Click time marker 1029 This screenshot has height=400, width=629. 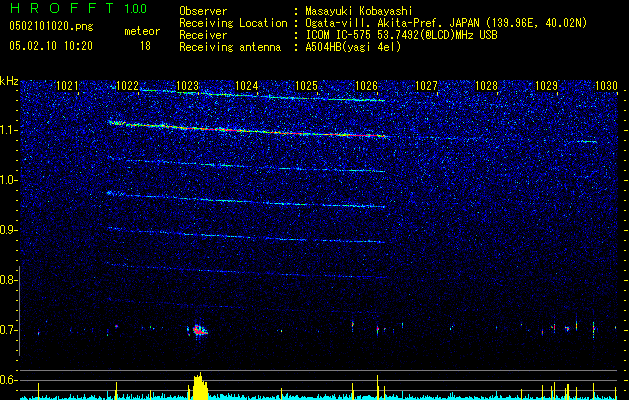(x=546, y=86)
